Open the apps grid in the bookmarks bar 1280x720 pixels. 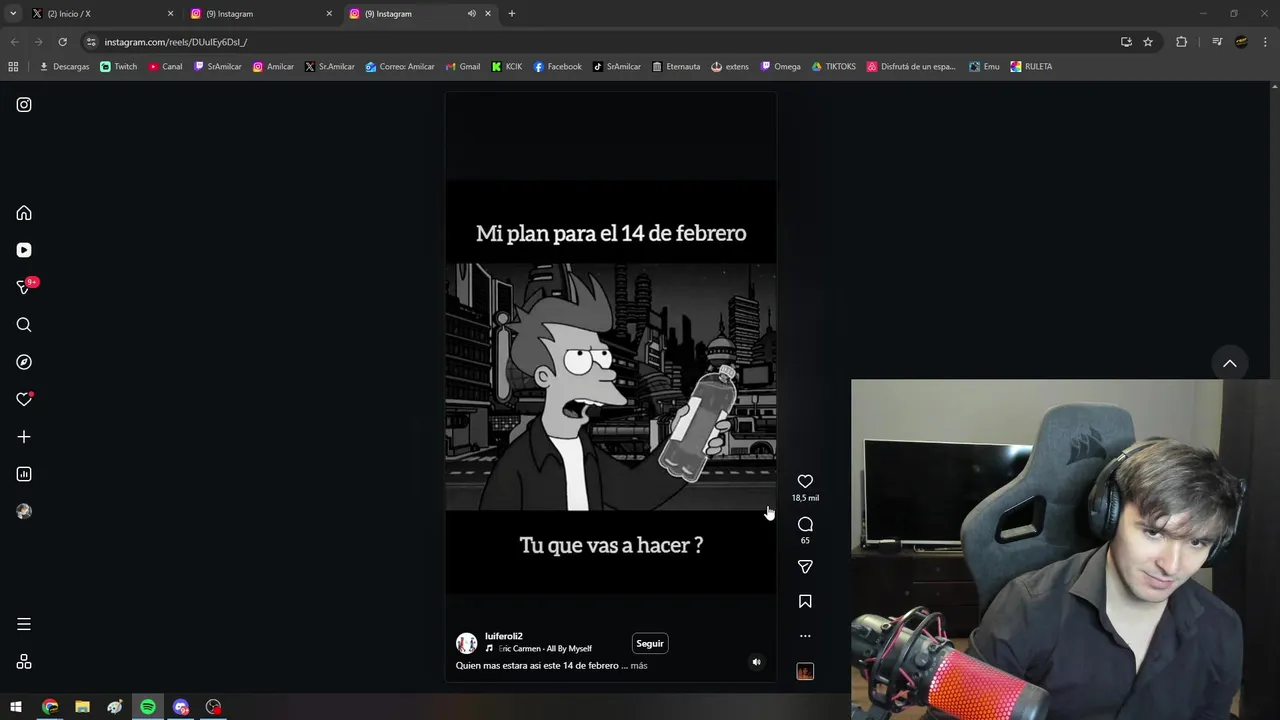click(13, 67)
